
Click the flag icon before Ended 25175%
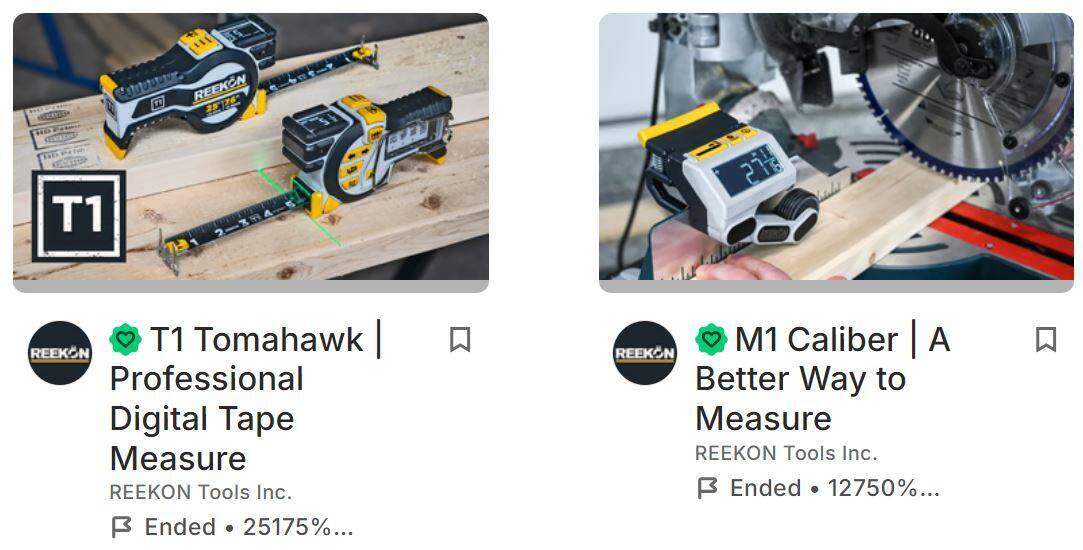tap(122, 527)
